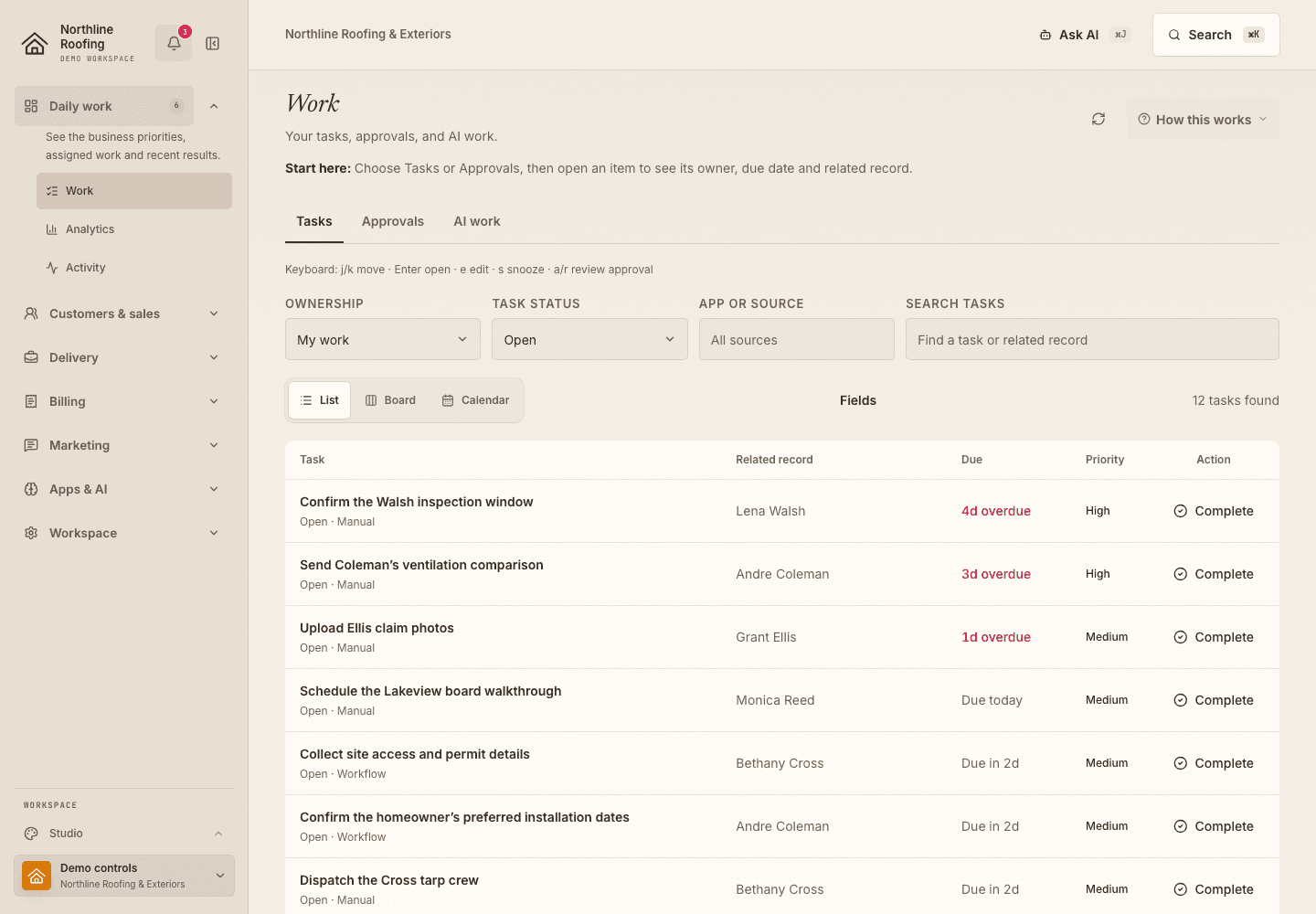Open the Fields options
Image resolution: width=1316 pixels, height=914 pixels.
point(858,400)
